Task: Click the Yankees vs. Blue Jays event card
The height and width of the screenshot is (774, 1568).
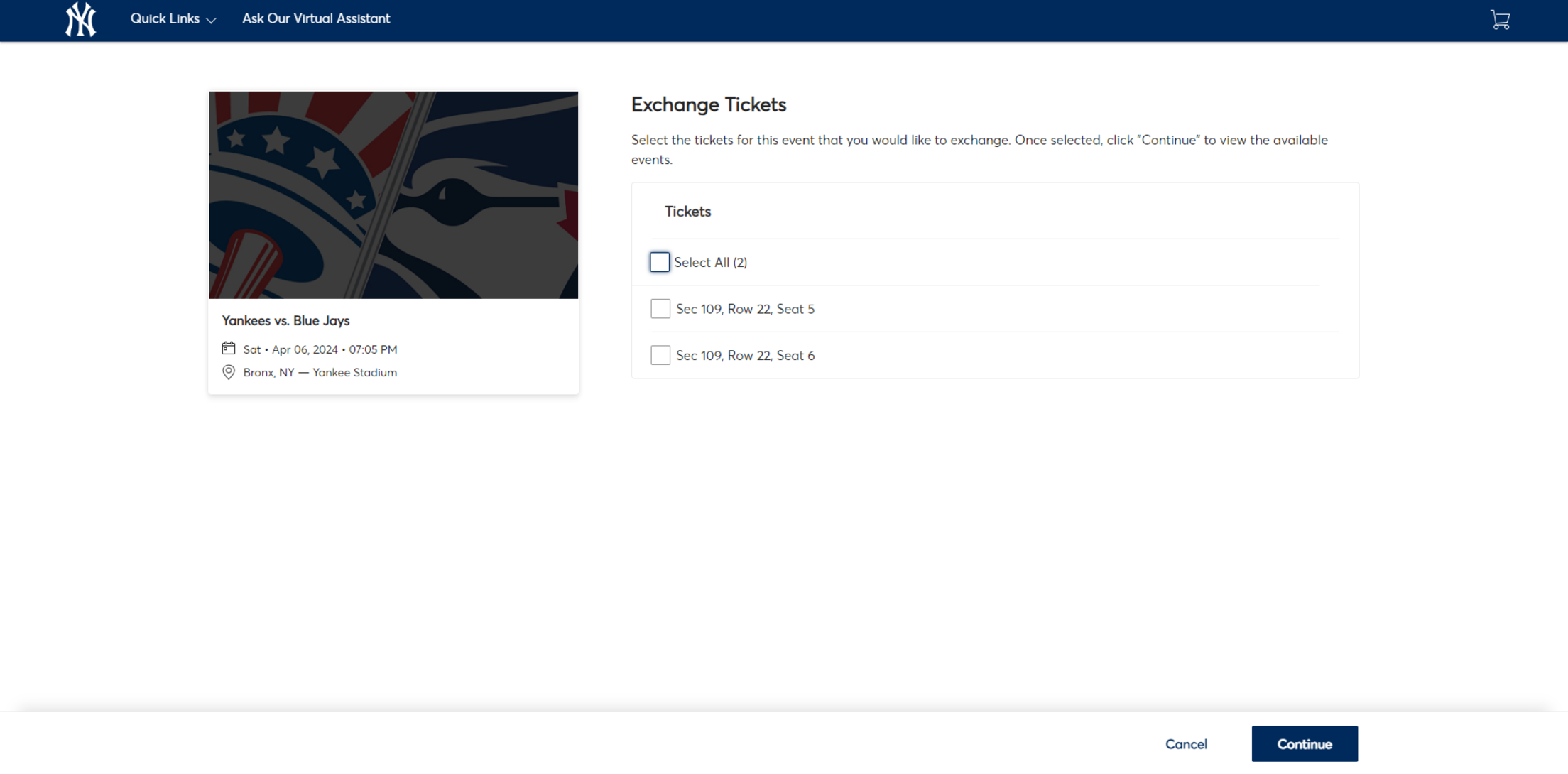Action: coord(393,241)
